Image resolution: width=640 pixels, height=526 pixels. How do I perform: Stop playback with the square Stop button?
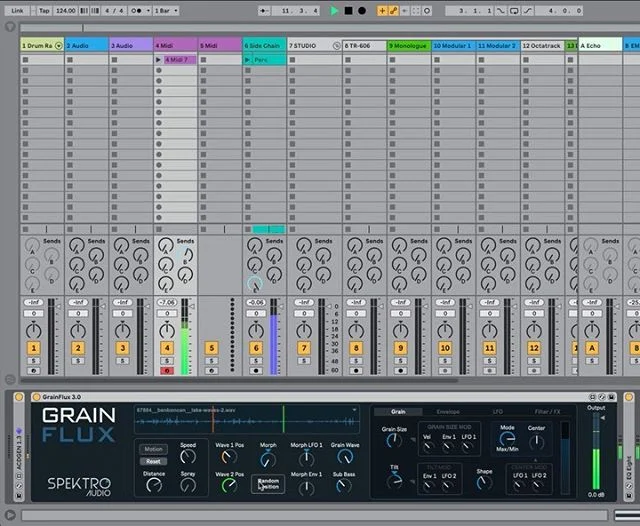348,11
